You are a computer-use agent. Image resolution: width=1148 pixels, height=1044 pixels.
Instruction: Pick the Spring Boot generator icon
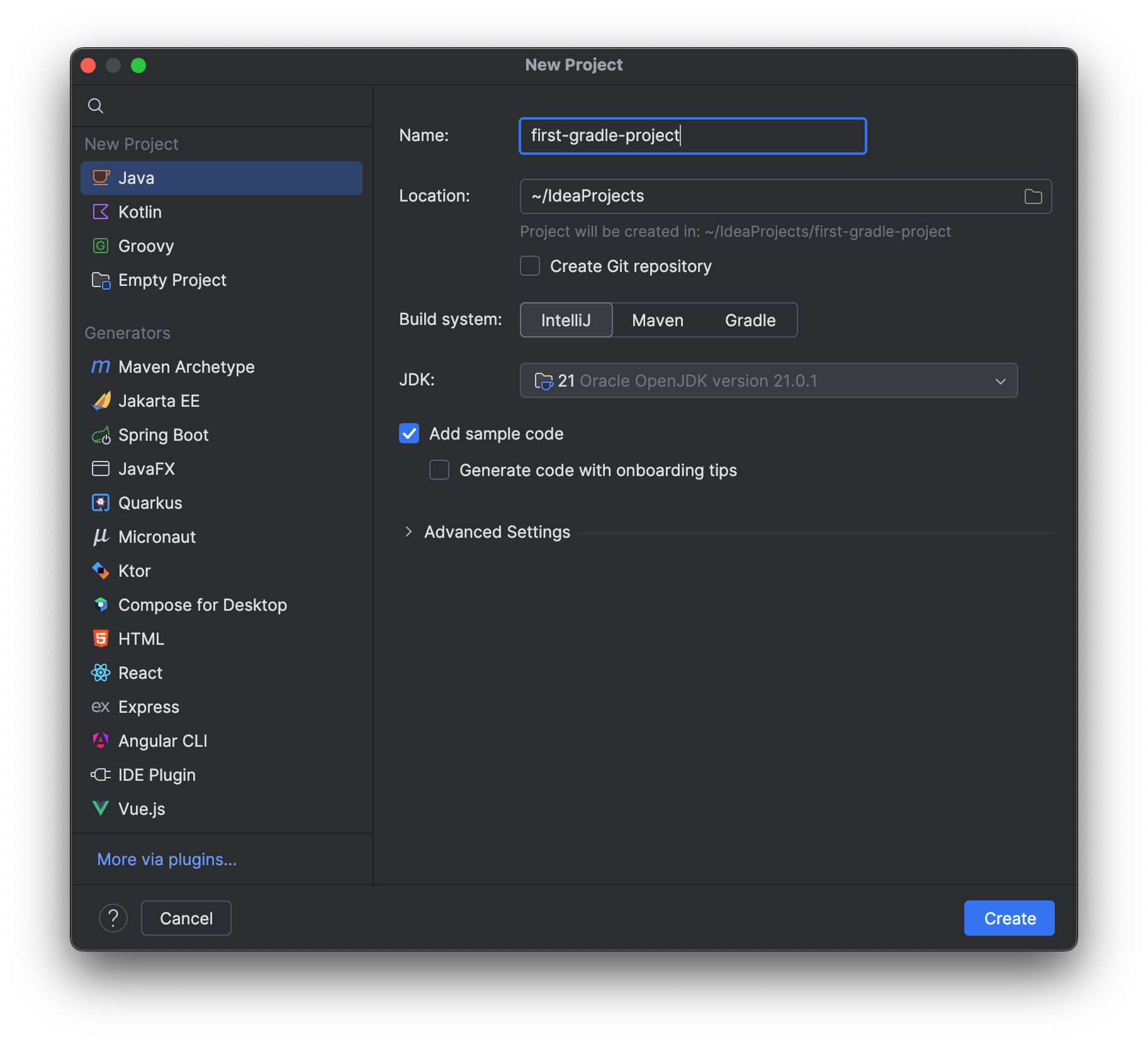(101, 435)
